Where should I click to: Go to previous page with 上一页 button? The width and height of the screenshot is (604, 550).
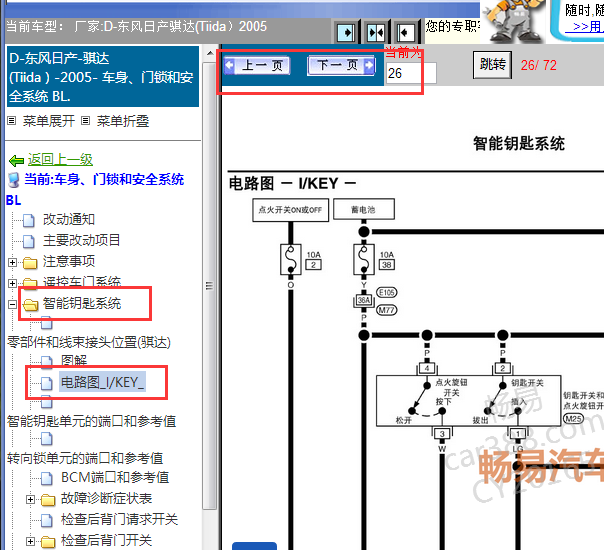(x=257, y=65)
